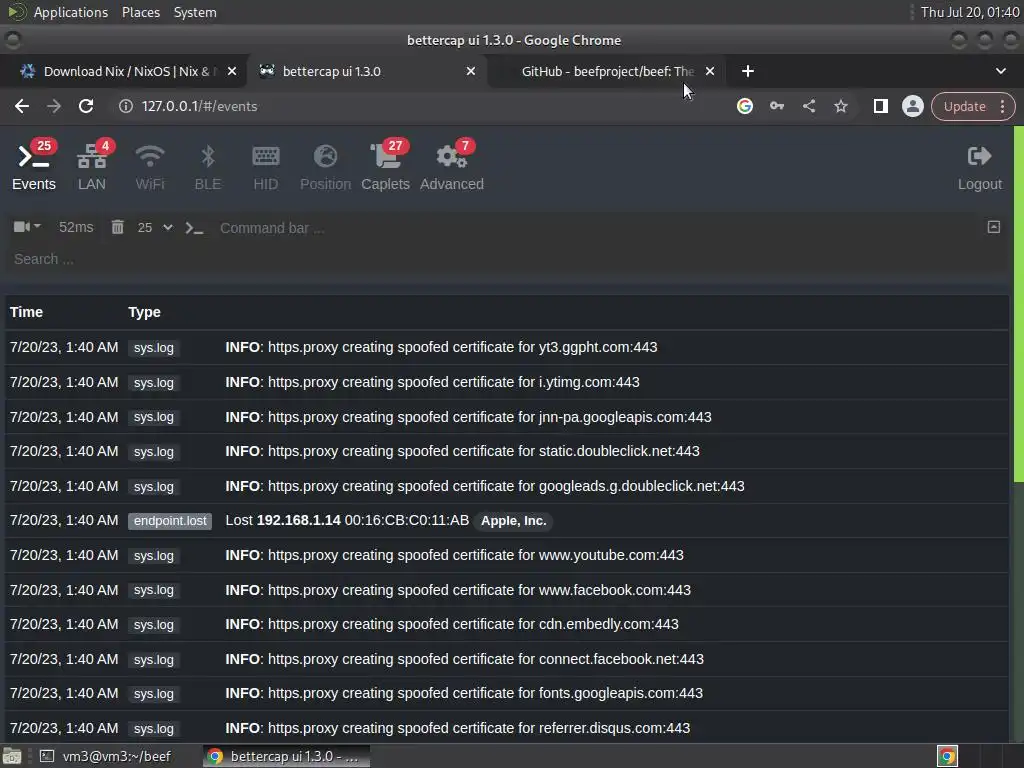
Task: Click the page vertical scrollbar
Action: tap(1018, 304)
